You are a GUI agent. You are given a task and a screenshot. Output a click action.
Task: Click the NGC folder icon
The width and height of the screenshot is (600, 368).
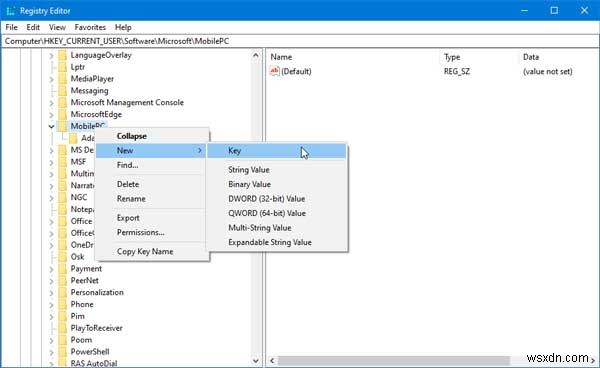coord(62,197)
